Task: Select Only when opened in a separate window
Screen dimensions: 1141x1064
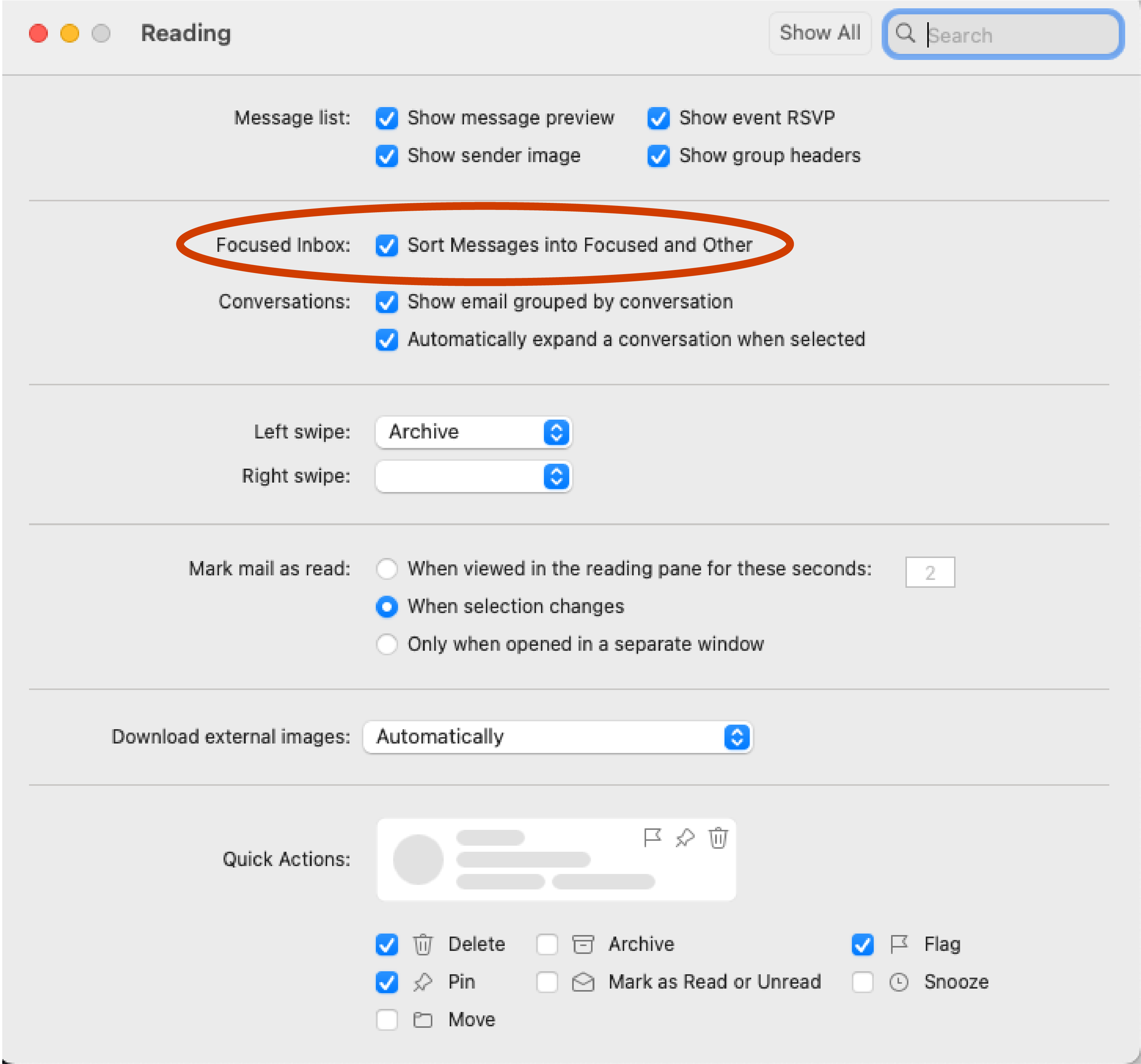Action: click(387, 644)
